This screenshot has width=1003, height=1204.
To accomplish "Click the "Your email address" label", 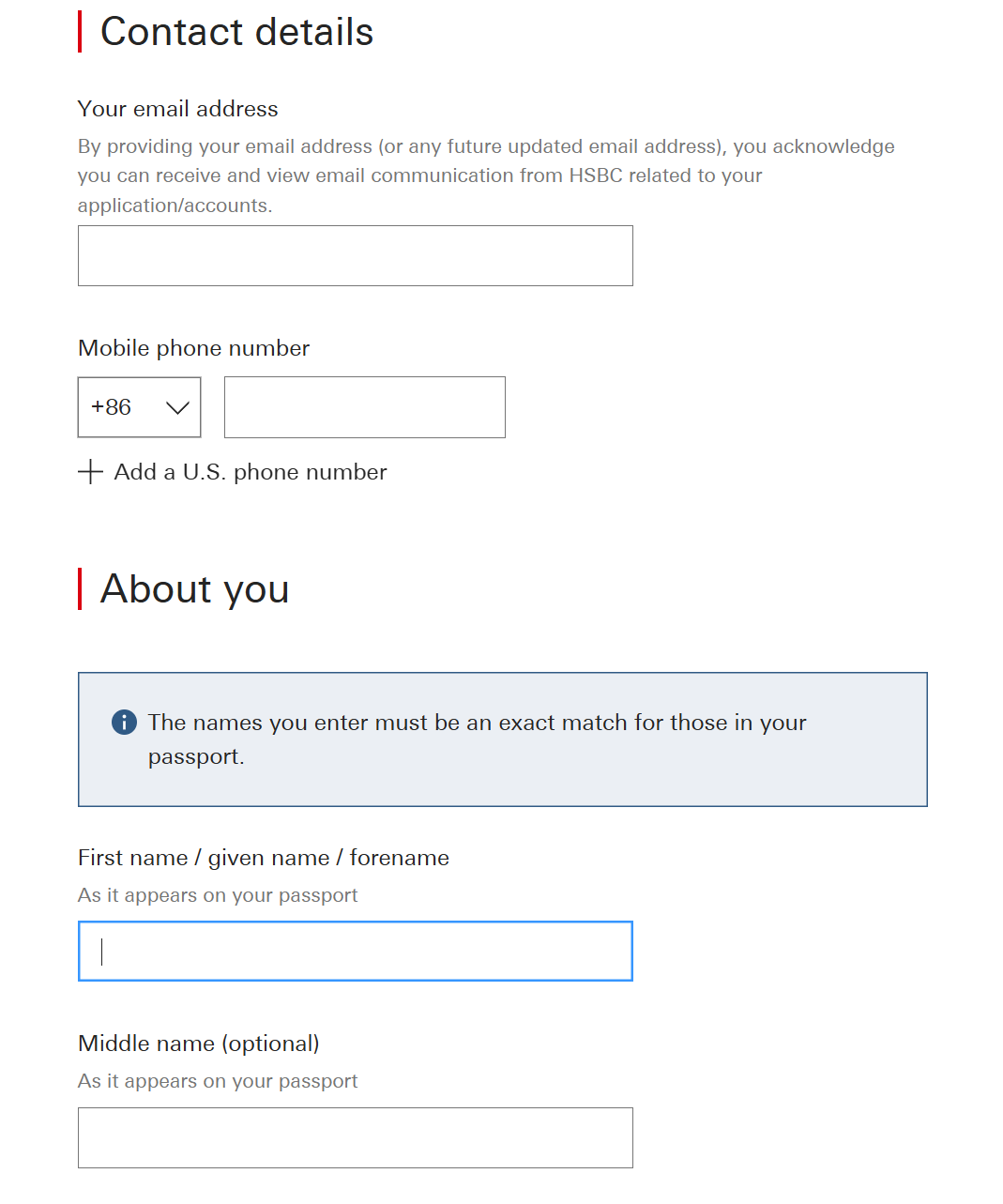I will pyautogui.click(x=177, y=109).
